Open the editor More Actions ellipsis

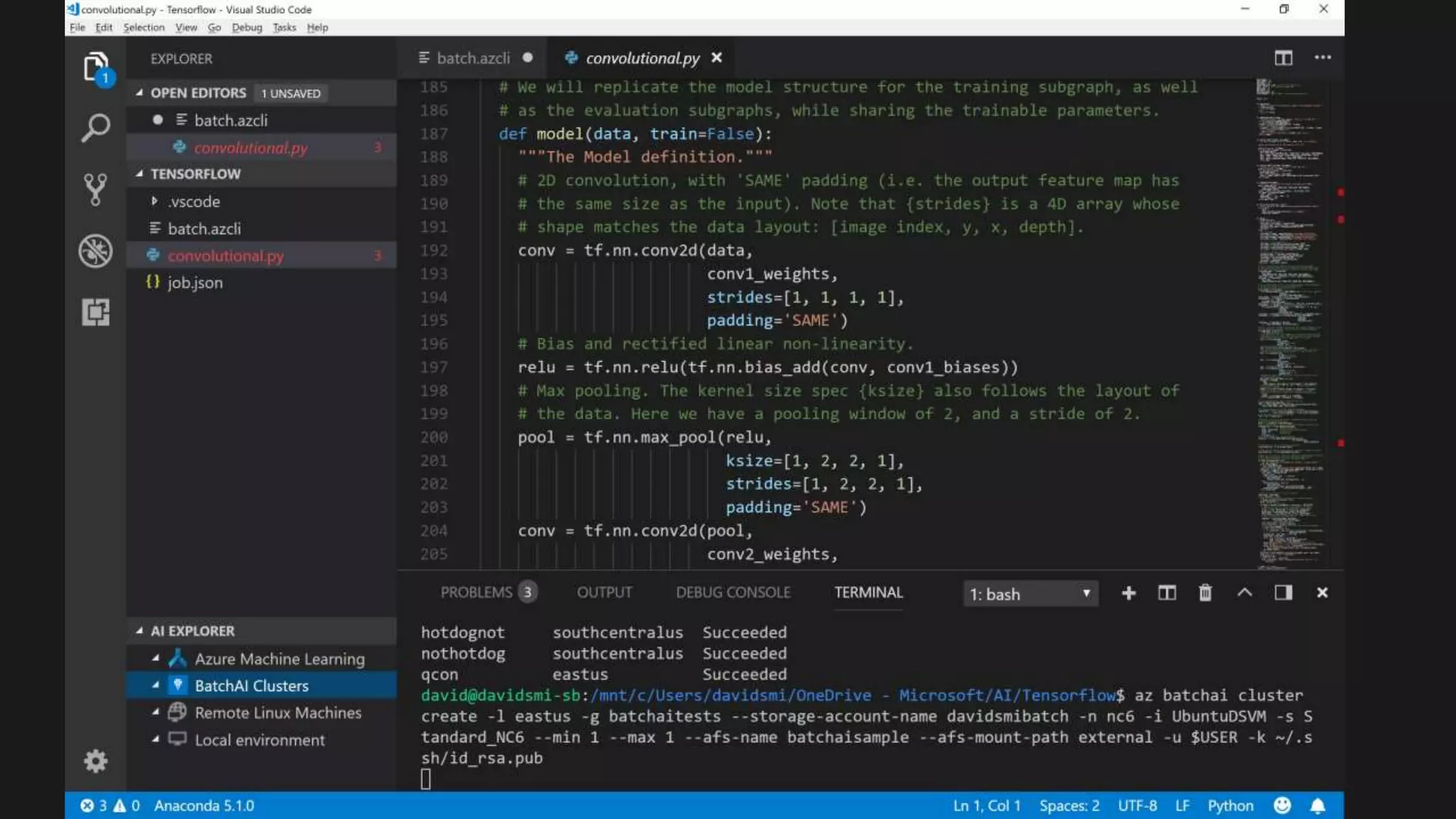[1322, 58]
